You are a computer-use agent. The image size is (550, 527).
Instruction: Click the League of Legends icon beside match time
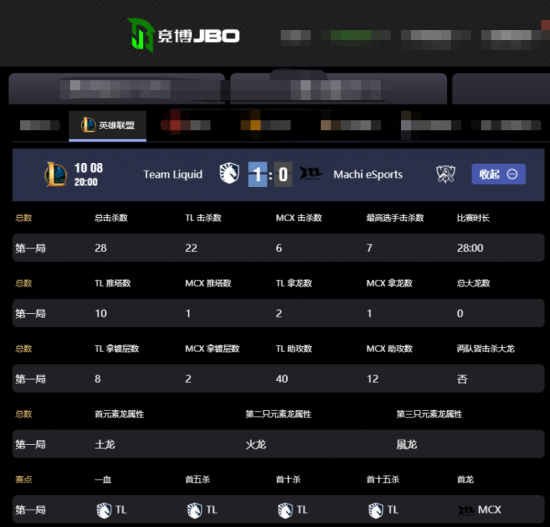56,174
